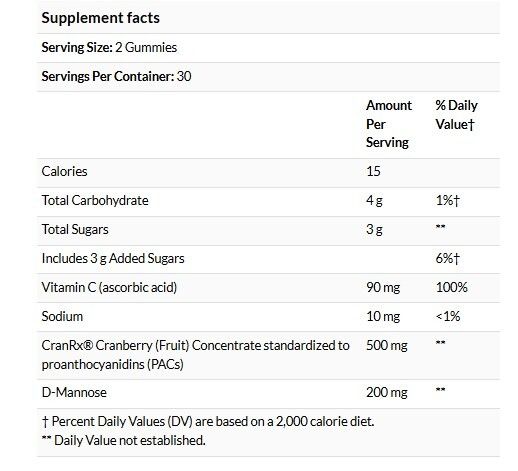This screenshot has width=518, height=471.
Task: Click the Supplement facts heading
Action: click(100, 18)
